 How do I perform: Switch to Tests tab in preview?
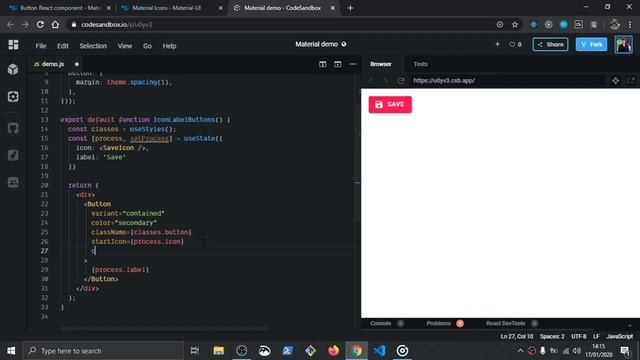point(420,64)
